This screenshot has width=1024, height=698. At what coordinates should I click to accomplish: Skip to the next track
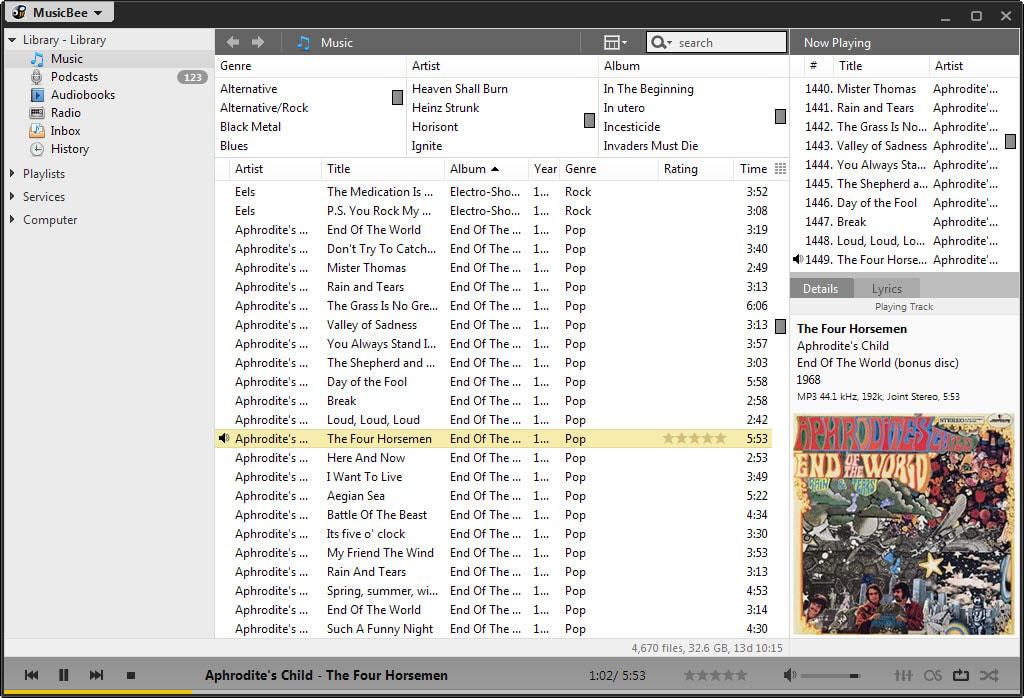[x=96, y=675]
